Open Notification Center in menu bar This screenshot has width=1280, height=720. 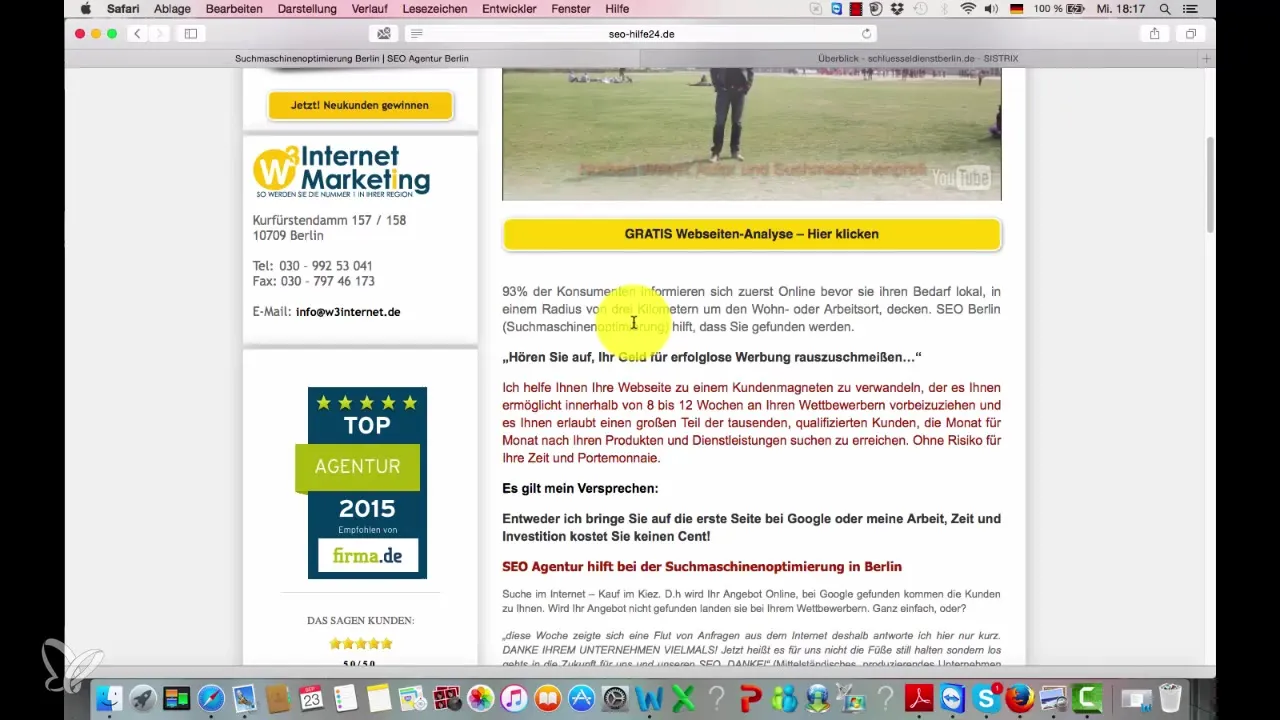point(1191,9)
